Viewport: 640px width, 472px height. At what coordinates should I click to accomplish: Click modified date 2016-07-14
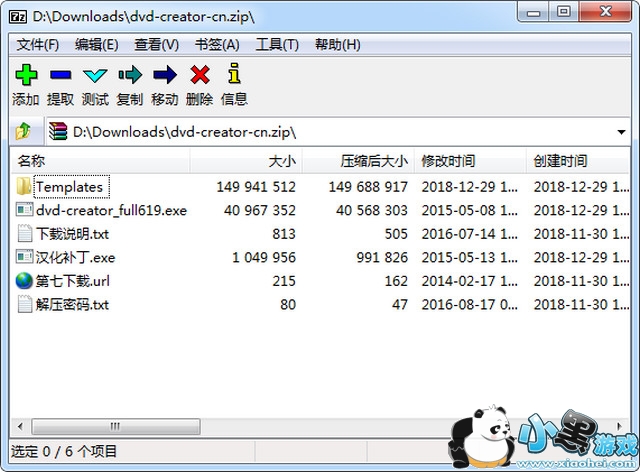coord(469,234)
